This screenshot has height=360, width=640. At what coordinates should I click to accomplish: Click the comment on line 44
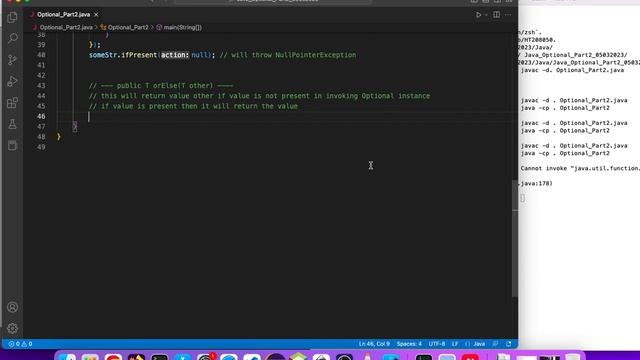[x=259, y=96]
